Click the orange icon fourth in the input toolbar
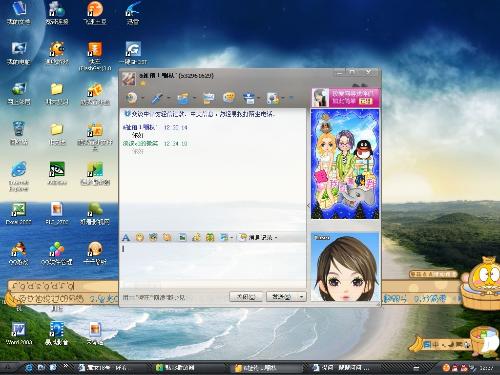This screenshot has width=500, height=375. (167, 237)
